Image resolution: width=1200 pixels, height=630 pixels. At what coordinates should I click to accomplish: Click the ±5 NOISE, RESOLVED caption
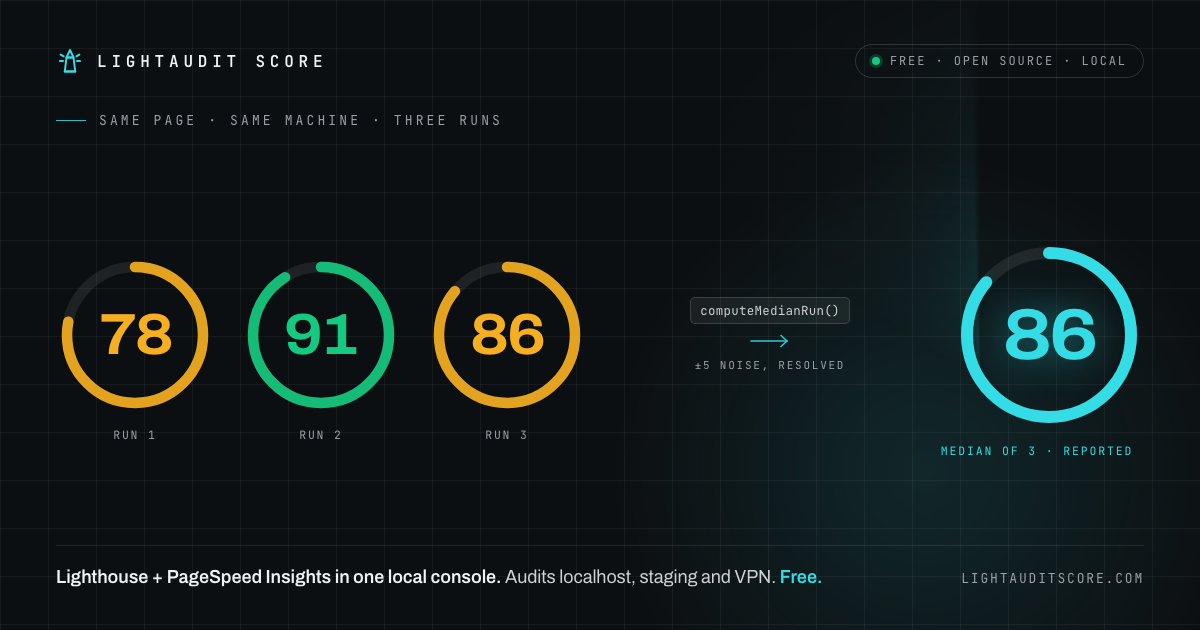point(770,366)
